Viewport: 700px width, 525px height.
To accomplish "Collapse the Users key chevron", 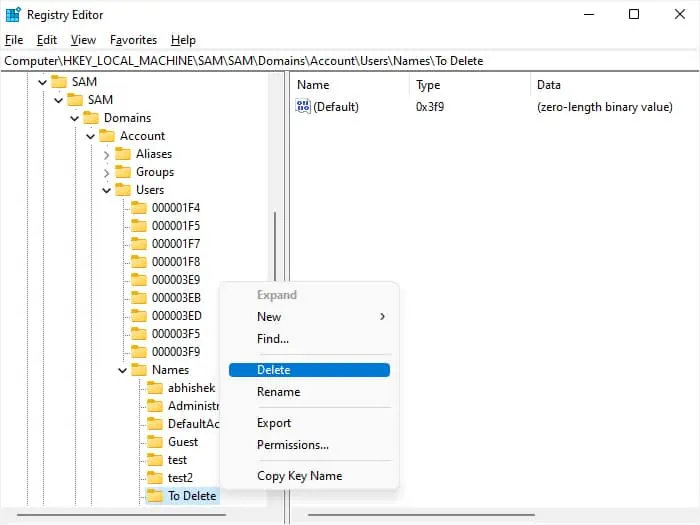I will pos(106,190).
